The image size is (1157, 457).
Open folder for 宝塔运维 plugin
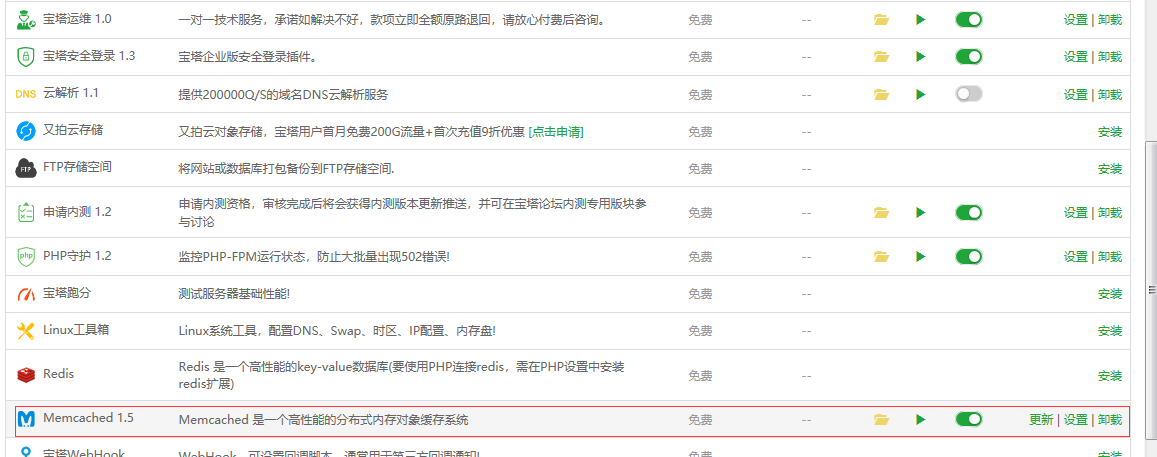pos(881,20)
